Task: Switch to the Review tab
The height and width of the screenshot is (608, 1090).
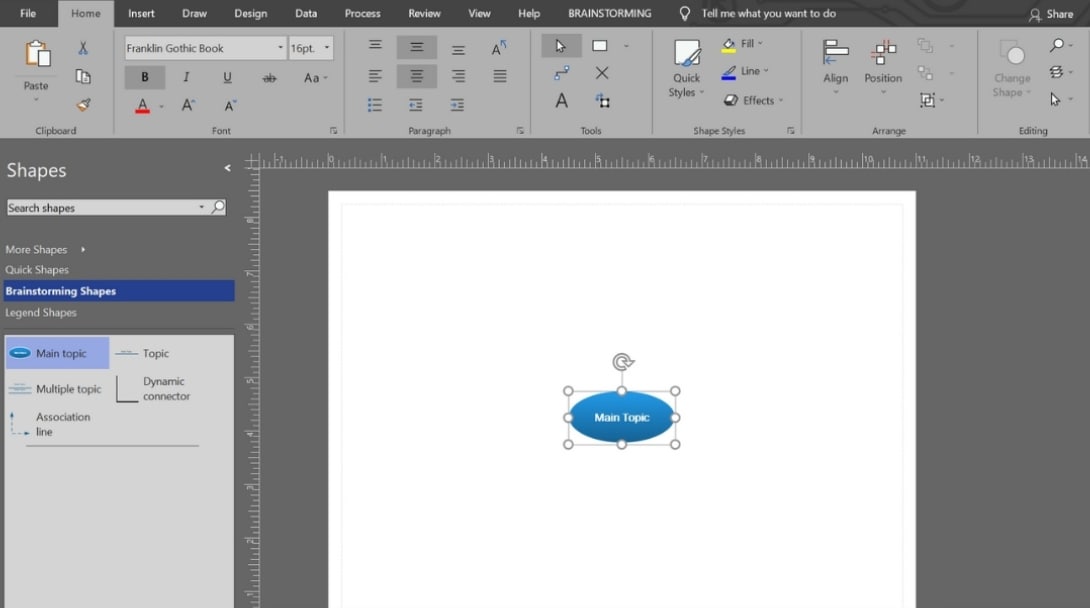Action: 424,13
